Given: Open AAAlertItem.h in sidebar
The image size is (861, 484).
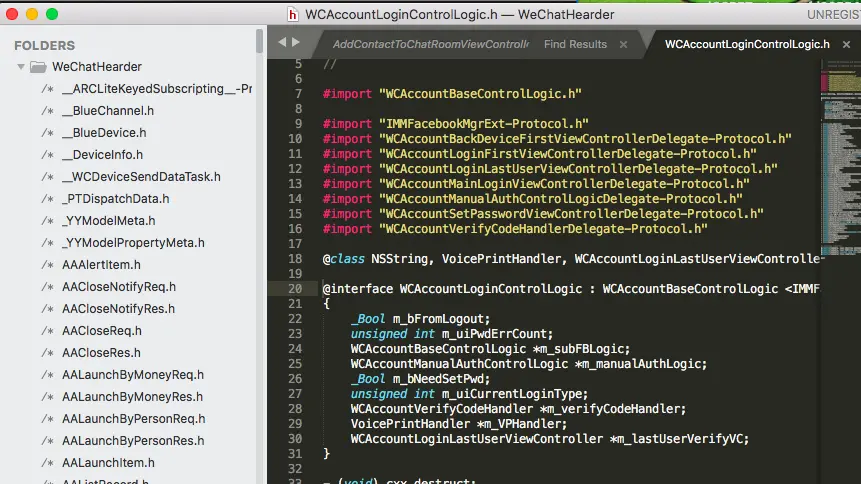Looking at the screenshot, I should (x=101, y=265).
